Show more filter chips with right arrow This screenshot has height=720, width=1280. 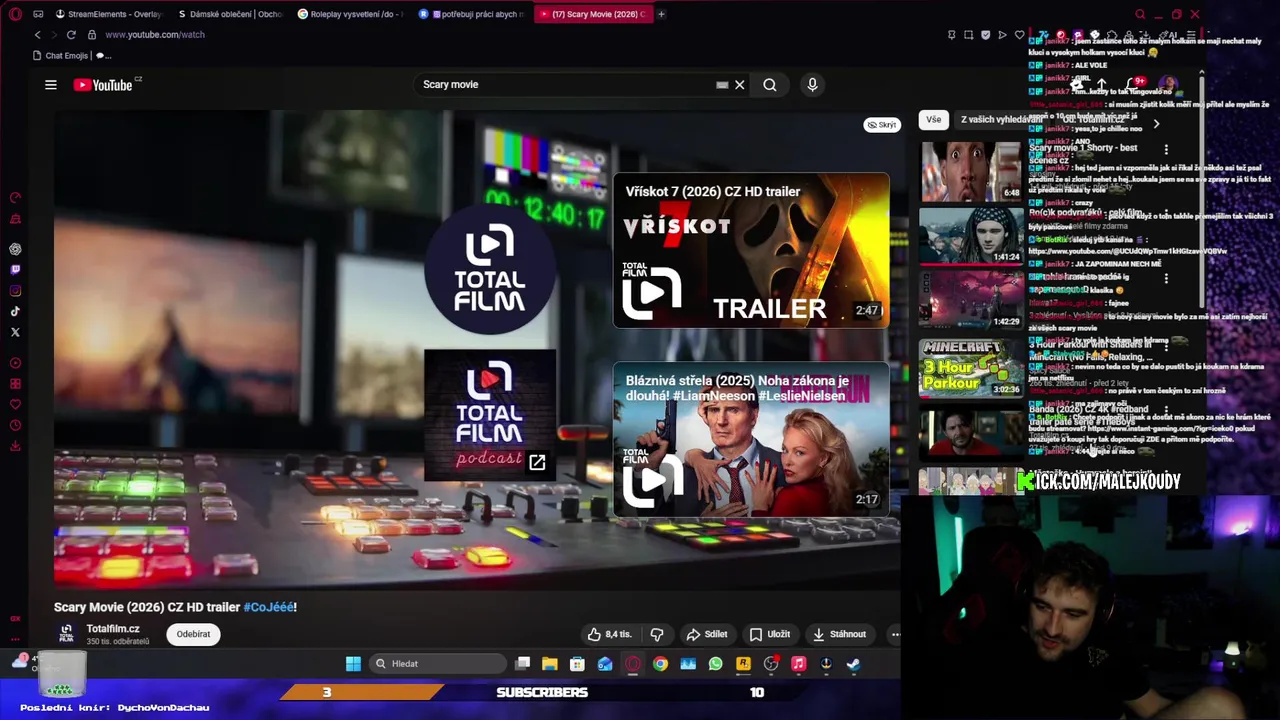(x=1156, y=124)
